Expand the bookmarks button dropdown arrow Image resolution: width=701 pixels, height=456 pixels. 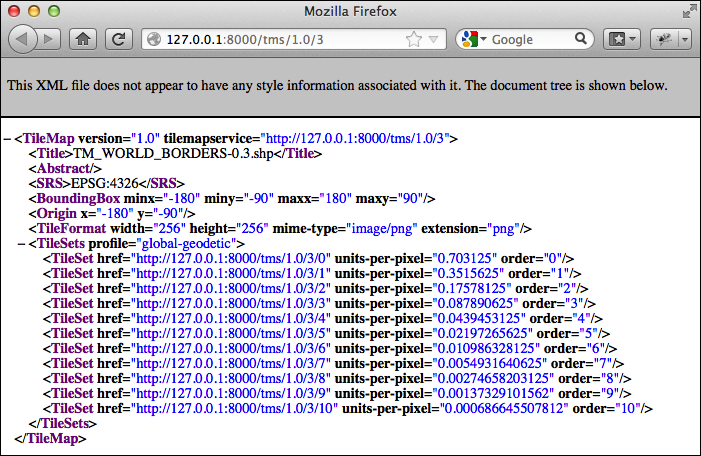click(x=633, y=39)
